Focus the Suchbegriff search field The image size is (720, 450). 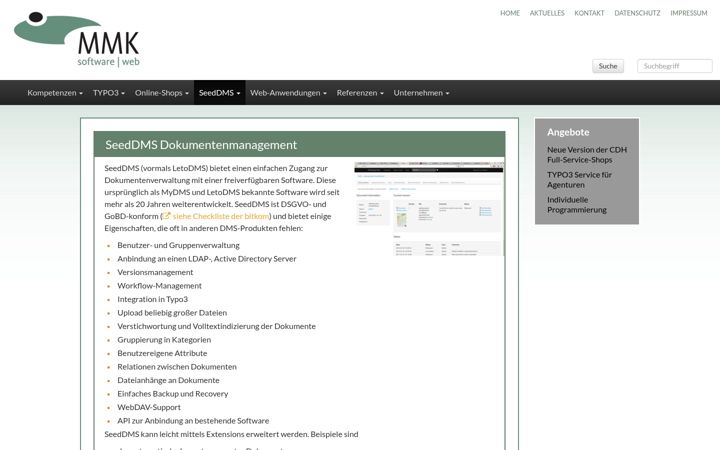(675, 66)
